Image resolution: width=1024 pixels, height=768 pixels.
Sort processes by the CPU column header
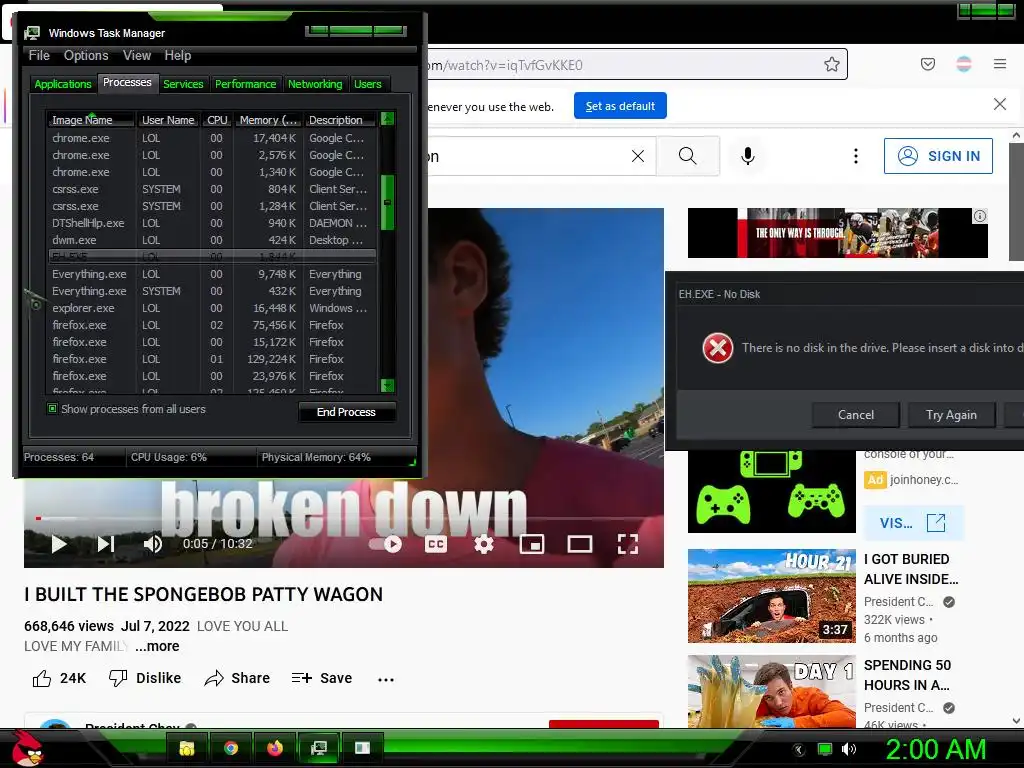(217, 120)
